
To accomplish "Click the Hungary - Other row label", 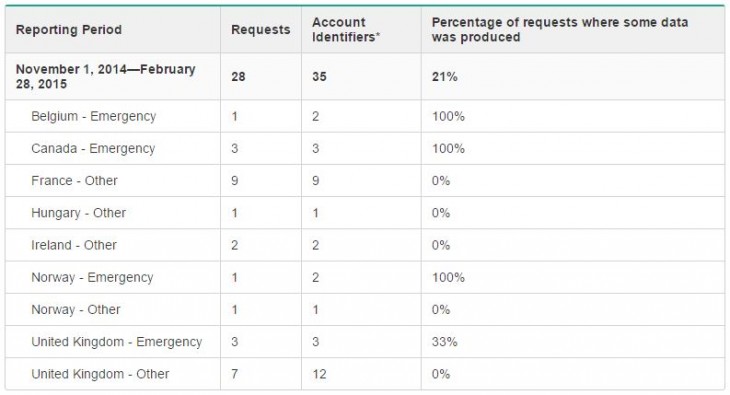I will [79, 213].
